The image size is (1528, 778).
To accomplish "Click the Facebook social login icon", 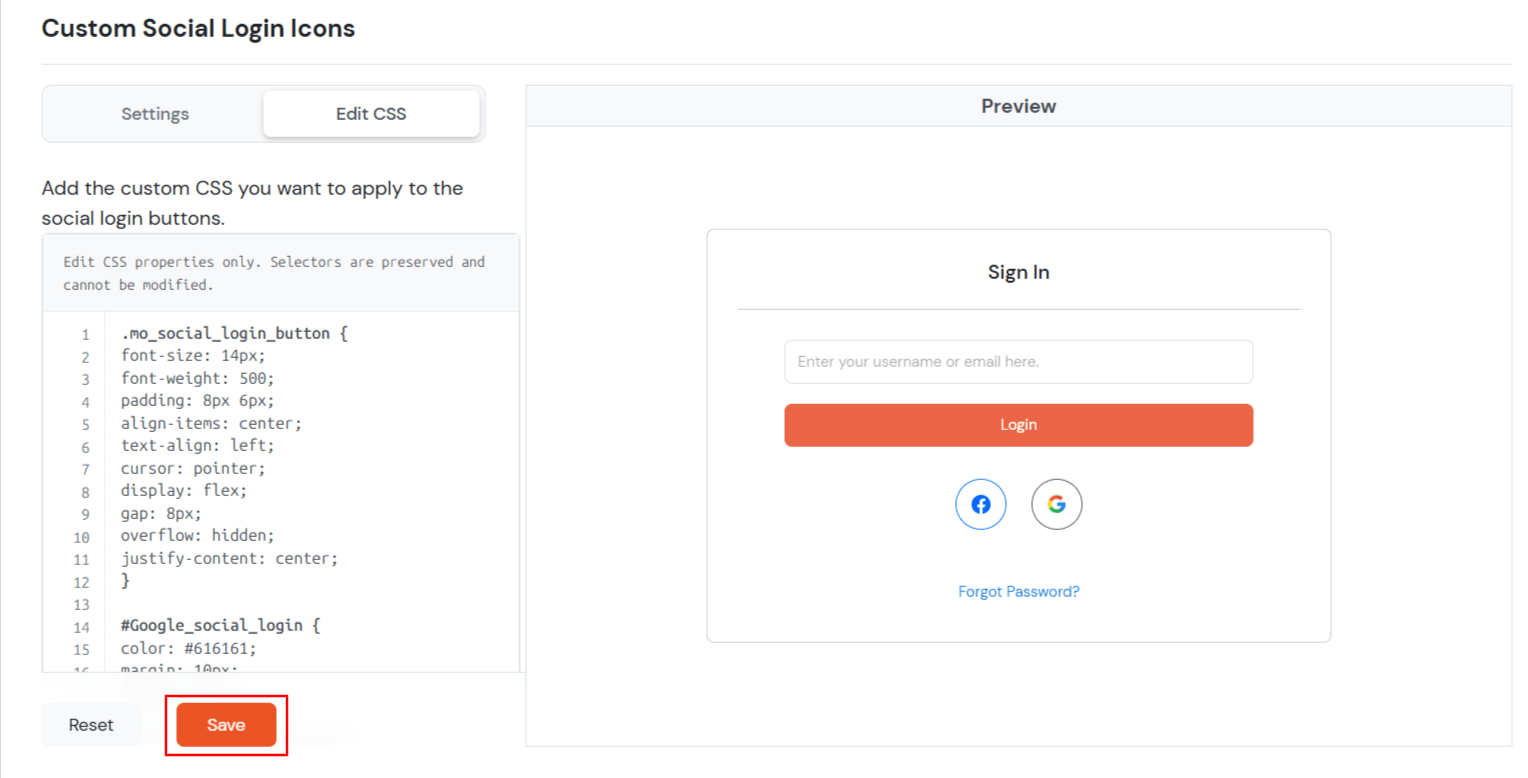I will click(x=981, y=504).
